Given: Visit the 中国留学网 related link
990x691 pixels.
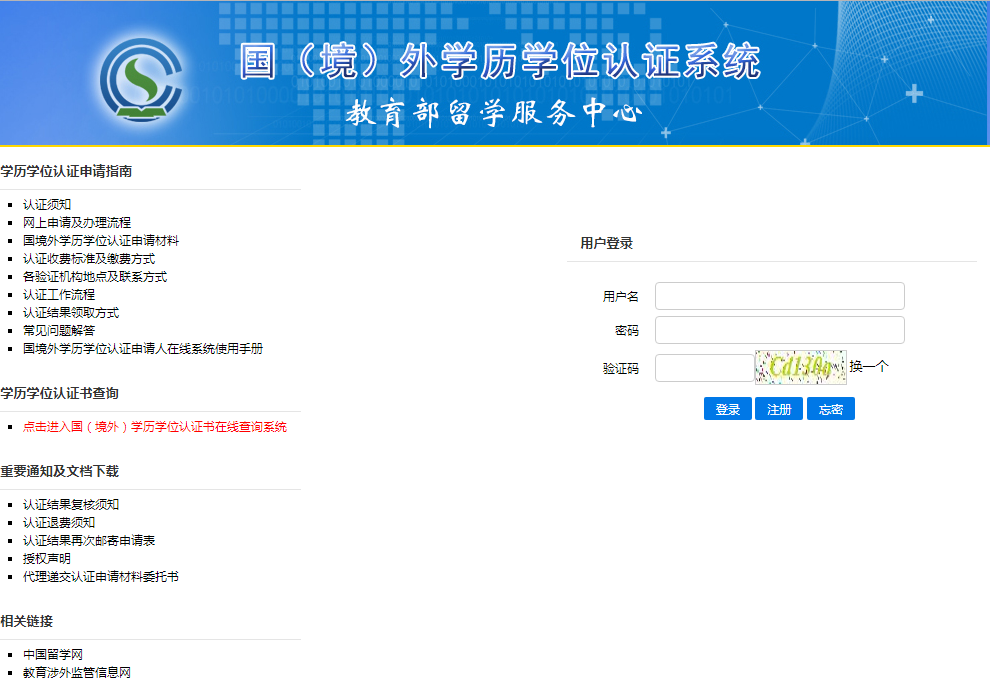Looking at the screenshot, I should click(x=53, y=655).
